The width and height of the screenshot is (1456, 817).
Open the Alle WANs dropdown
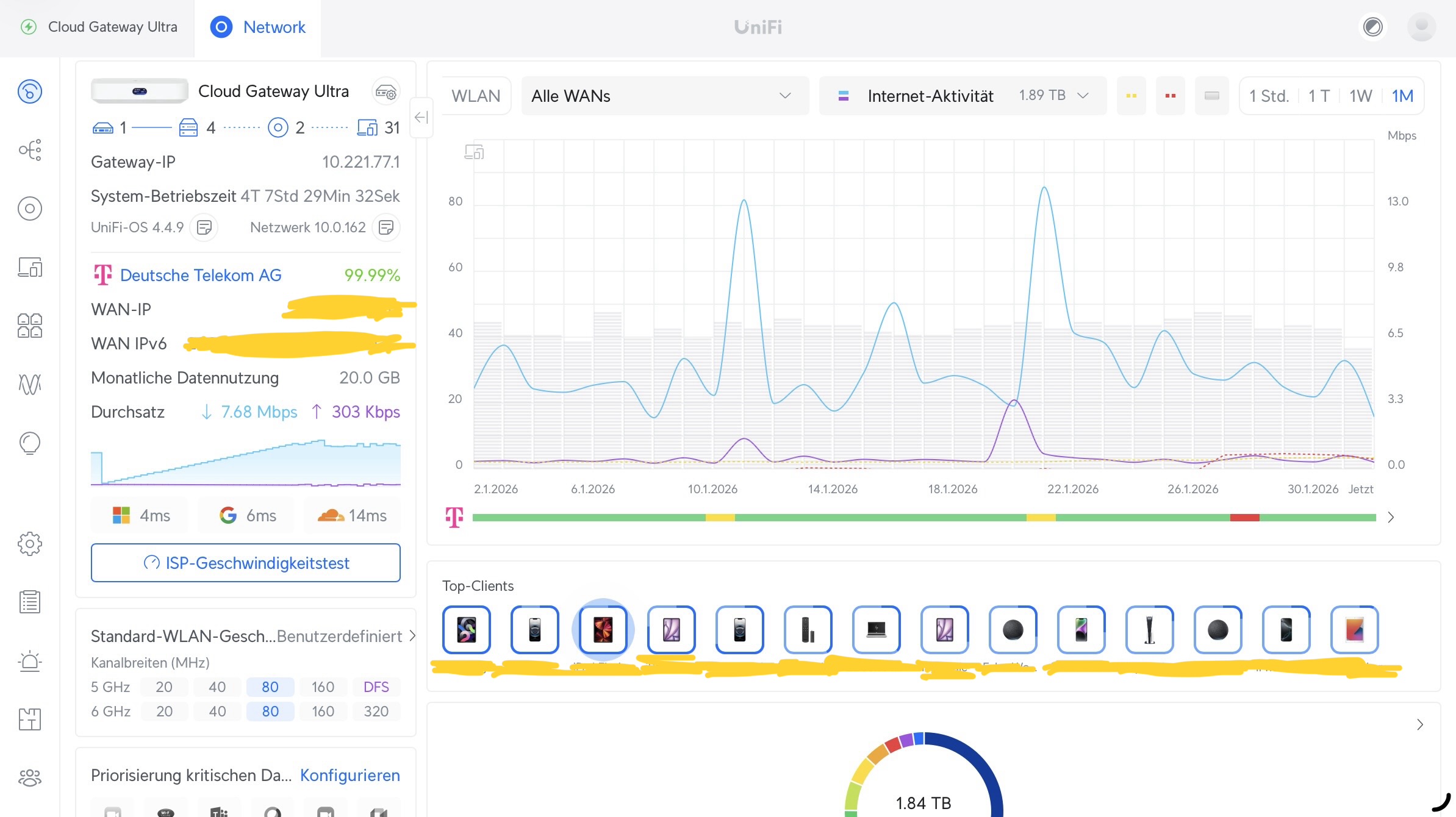coord(665,96)
